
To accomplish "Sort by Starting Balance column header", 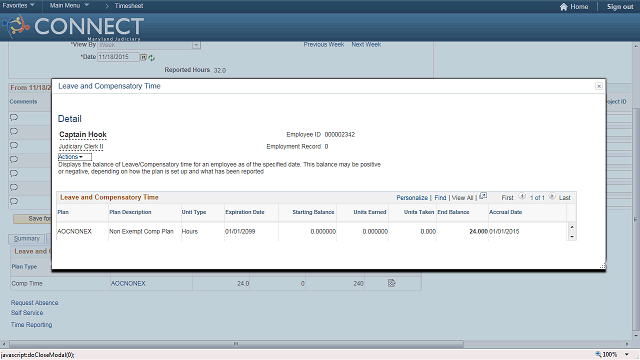I will (x=313, y=212).
